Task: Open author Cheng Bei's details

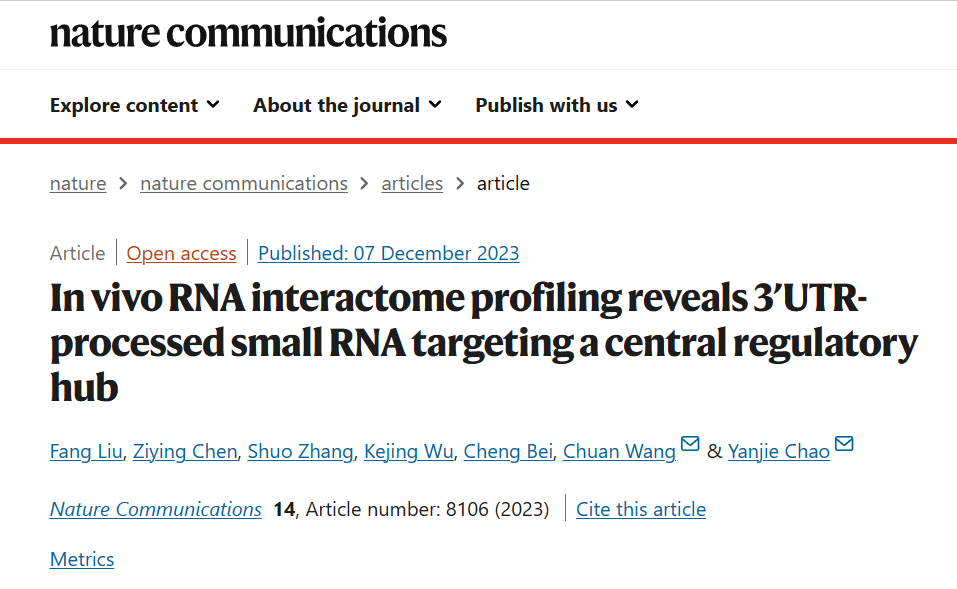Action: coord(509,451)
